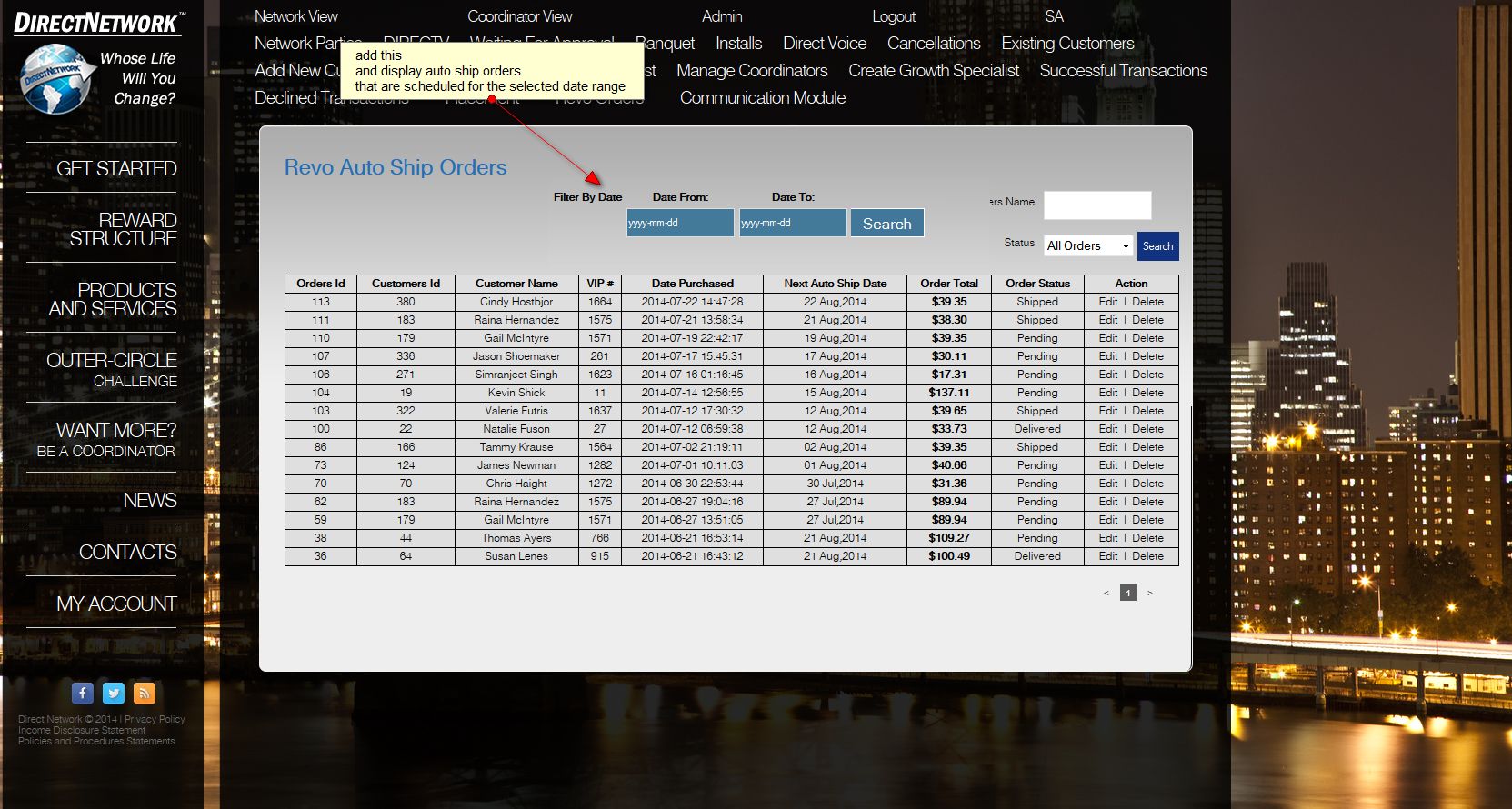Open the Admin menu item
Viewport: 1512px width, 809px height.
(722, 16)
